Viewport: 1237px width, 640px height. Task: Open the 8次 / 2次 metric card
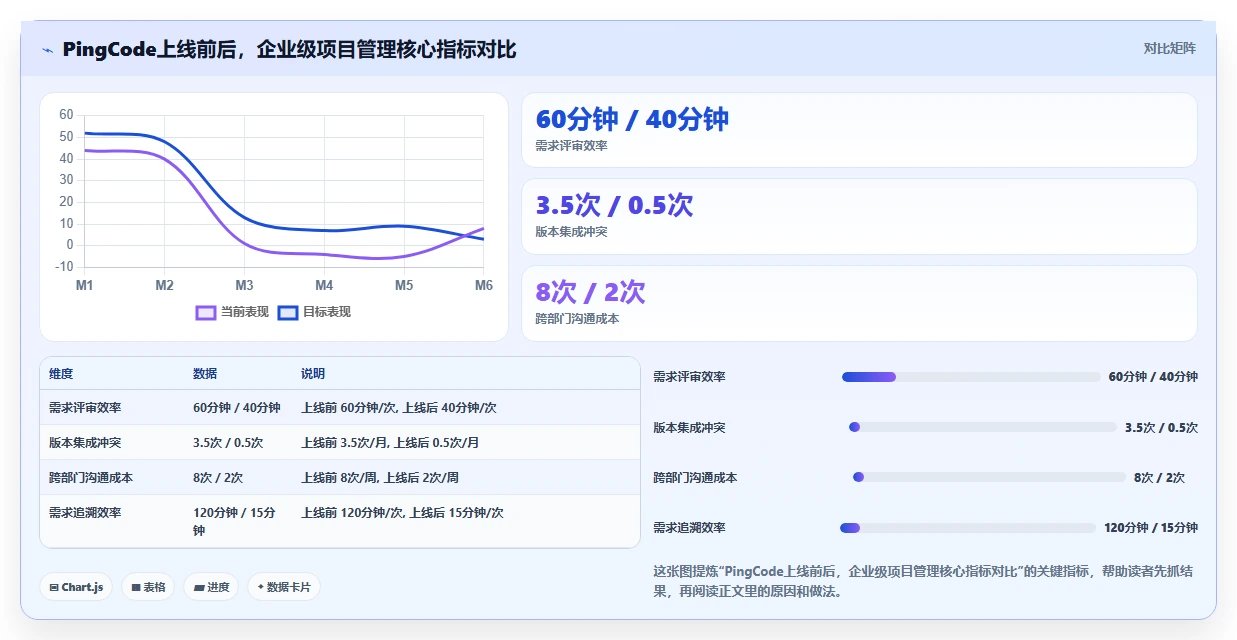click(x=859, y=303)
